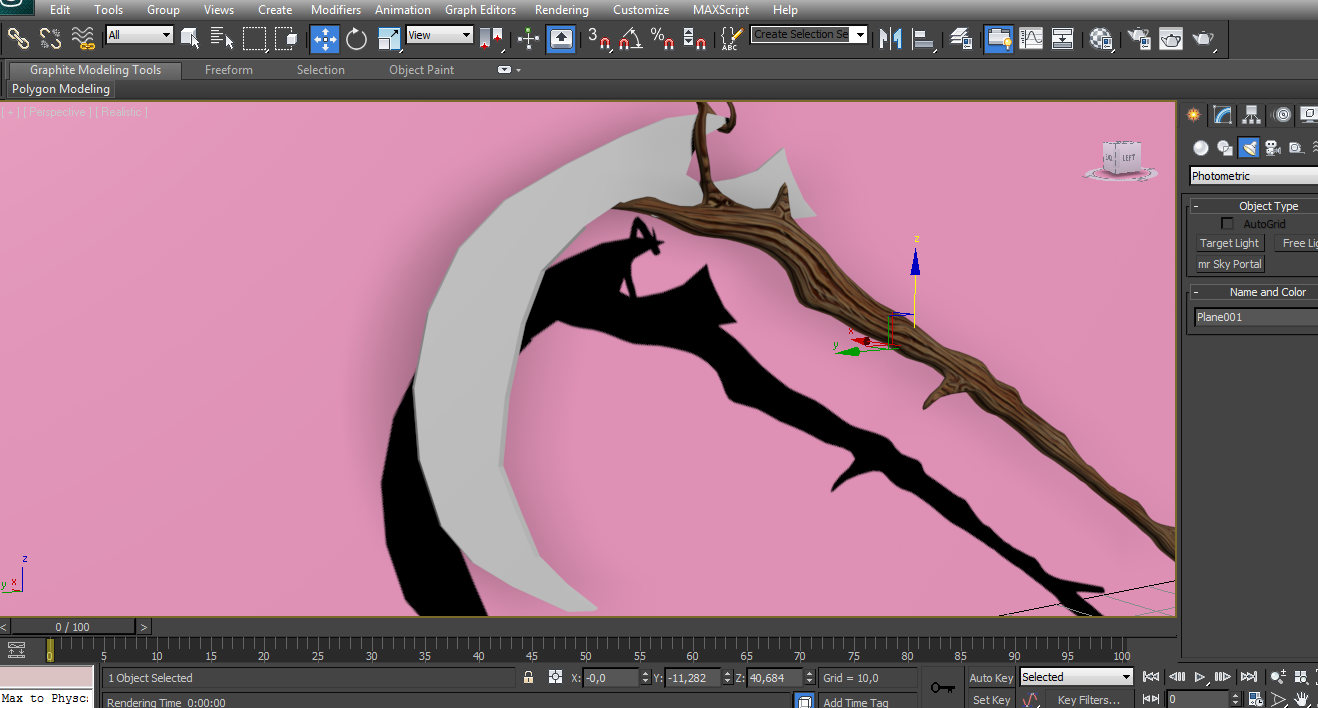
Task: Toggle Auto Key animation mode
Action: pos(991,678)
